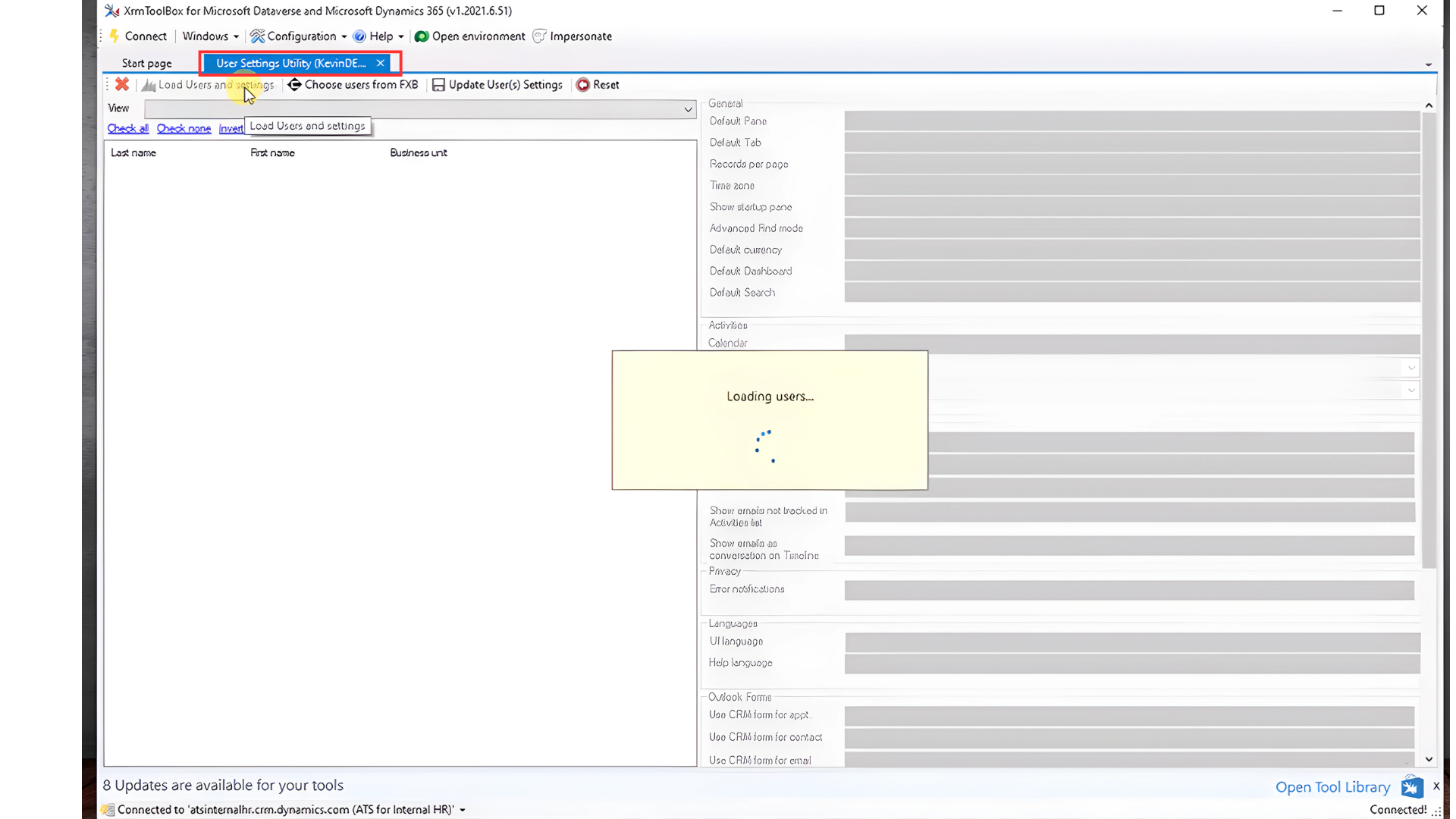Click the Tool Library icon
This screenshot has width=1456, height=819.
click(x=1412, y=786)
